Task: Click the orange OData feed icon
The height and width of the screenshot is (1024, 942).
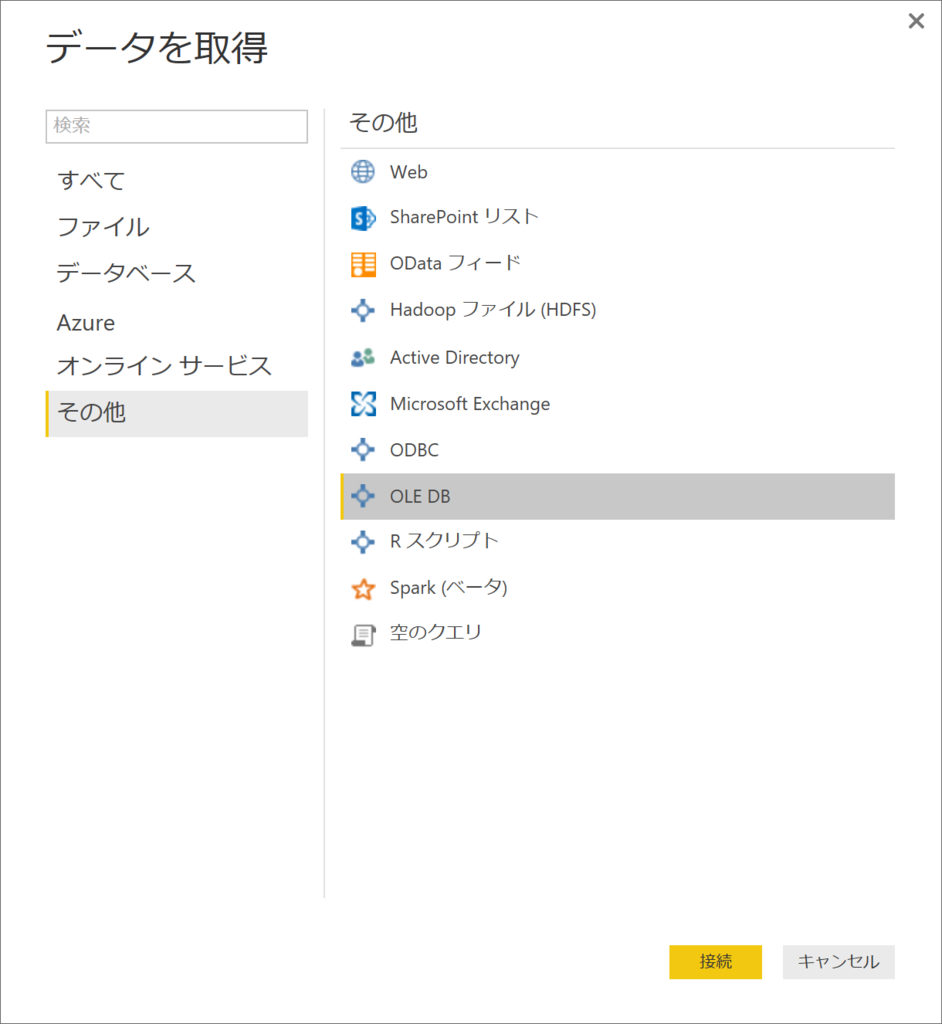Action: (x=363, y=264)
